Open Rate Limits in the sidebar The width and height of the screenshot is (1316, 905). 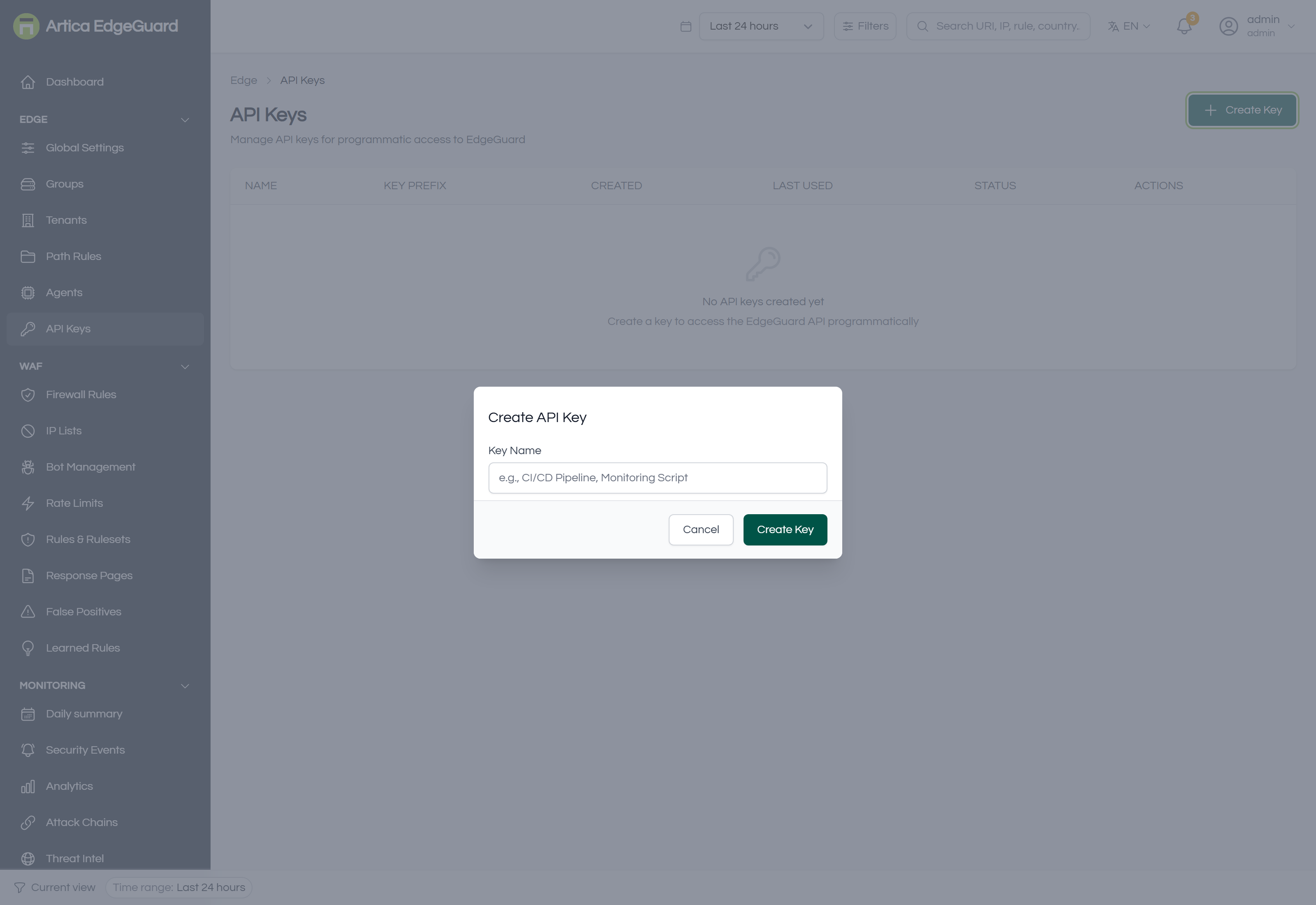(105, 504)
